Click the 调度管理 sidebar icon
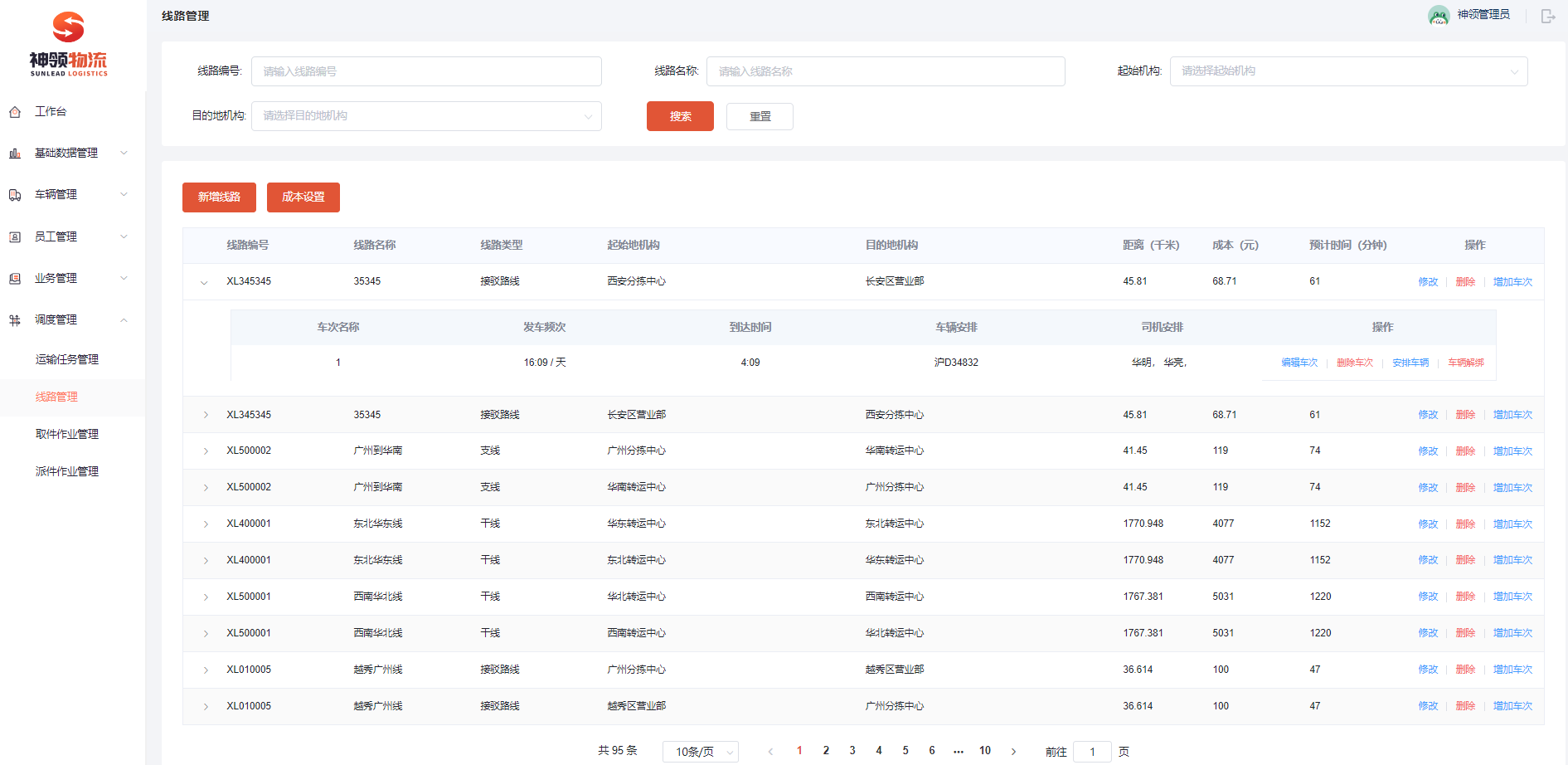 tap(15, 320)
